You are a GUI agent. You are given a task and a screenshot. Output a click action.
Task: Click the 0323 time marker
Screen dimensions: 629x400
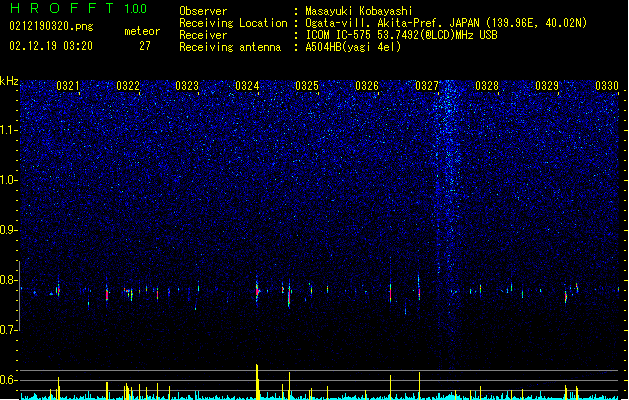(x=187, y=86)
